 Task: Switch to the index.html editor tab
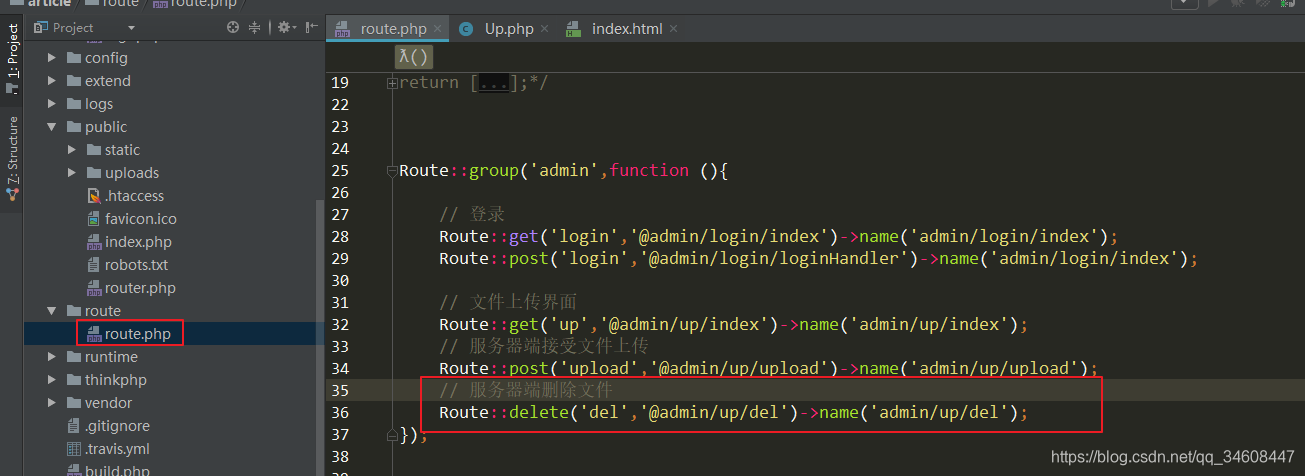click(x=627, y=28)
